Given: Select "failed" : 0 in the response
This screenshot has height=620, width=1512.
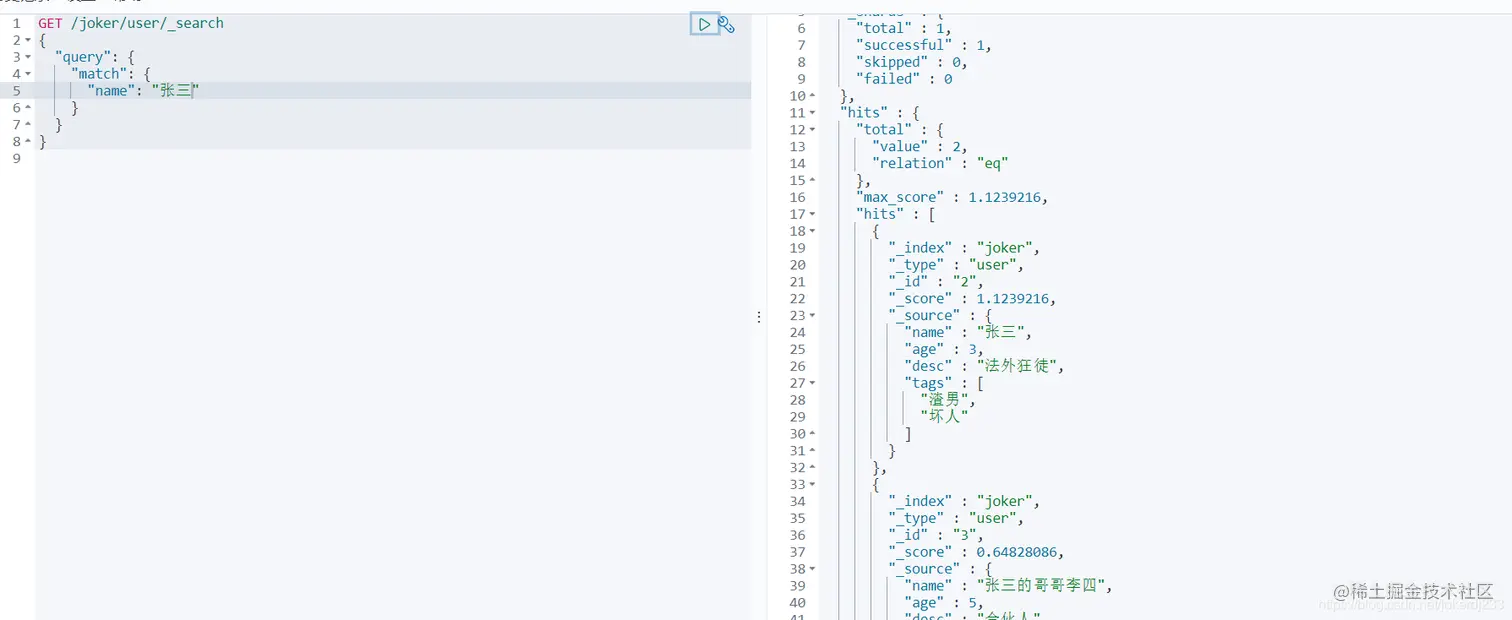Looking at the screenshot, I should (905, 79).
